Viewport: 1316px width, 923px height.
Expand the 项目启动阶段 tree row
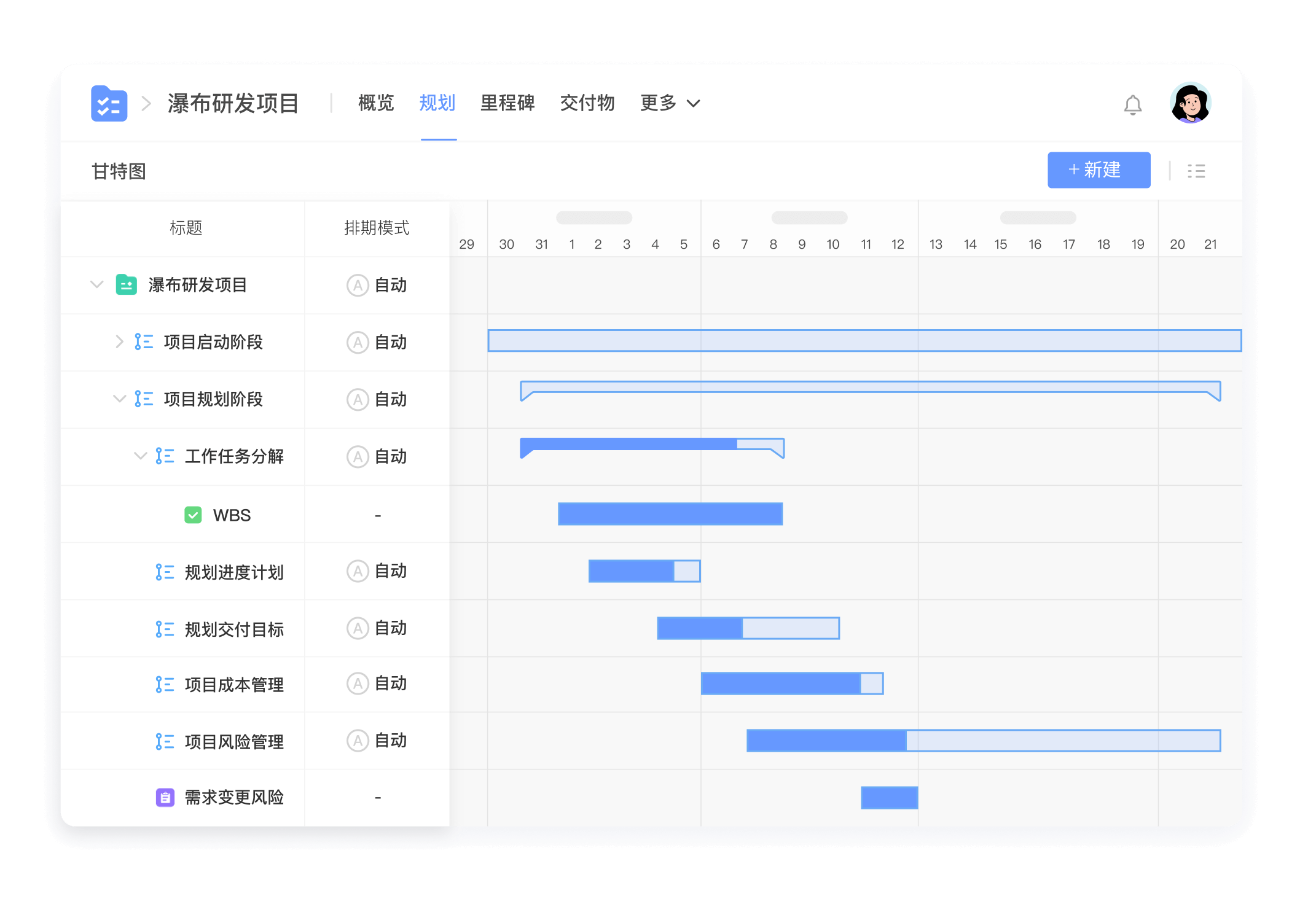click(119, 342)
